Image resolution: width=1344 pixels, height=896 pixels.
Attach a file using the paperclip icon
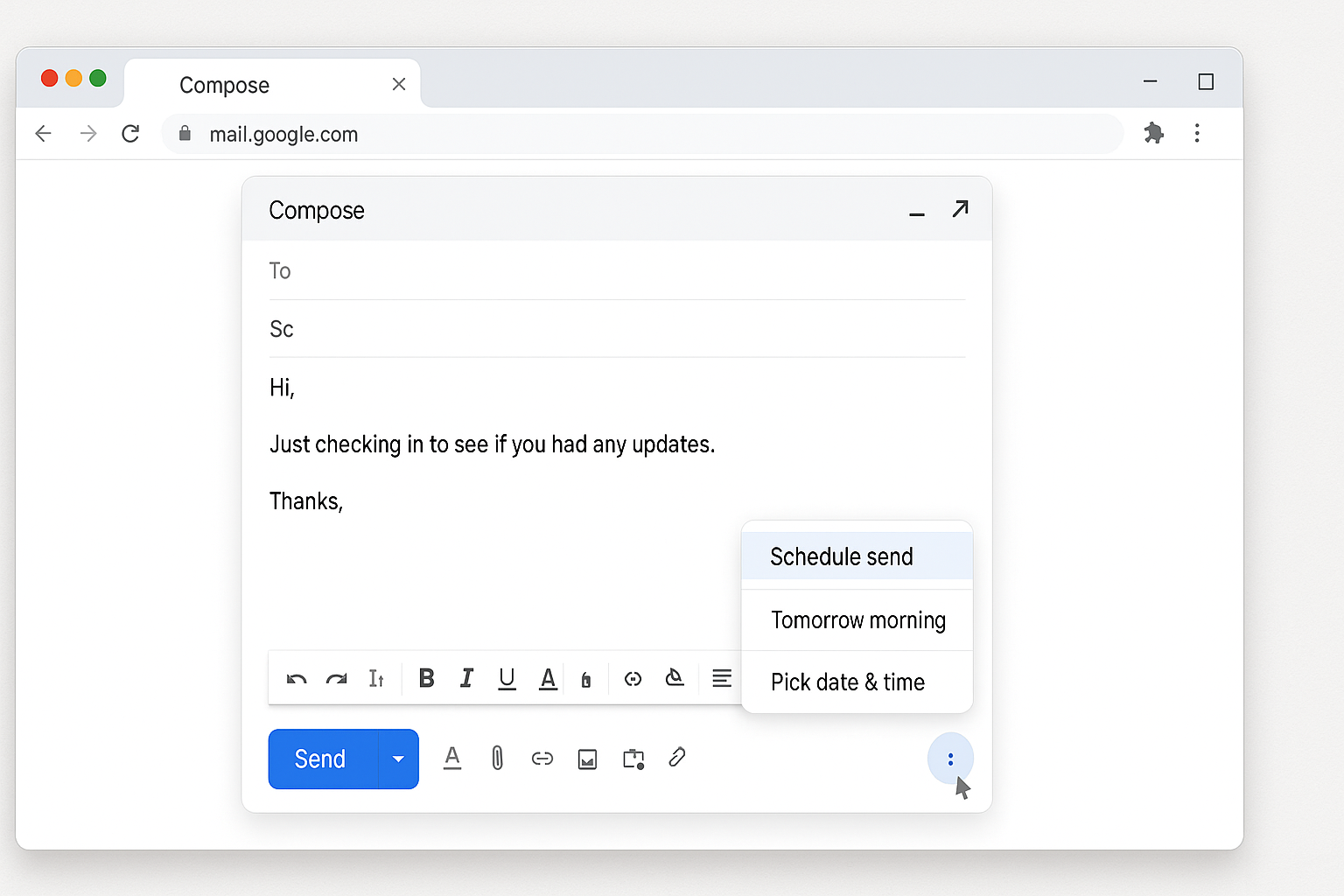pos(497,758)
